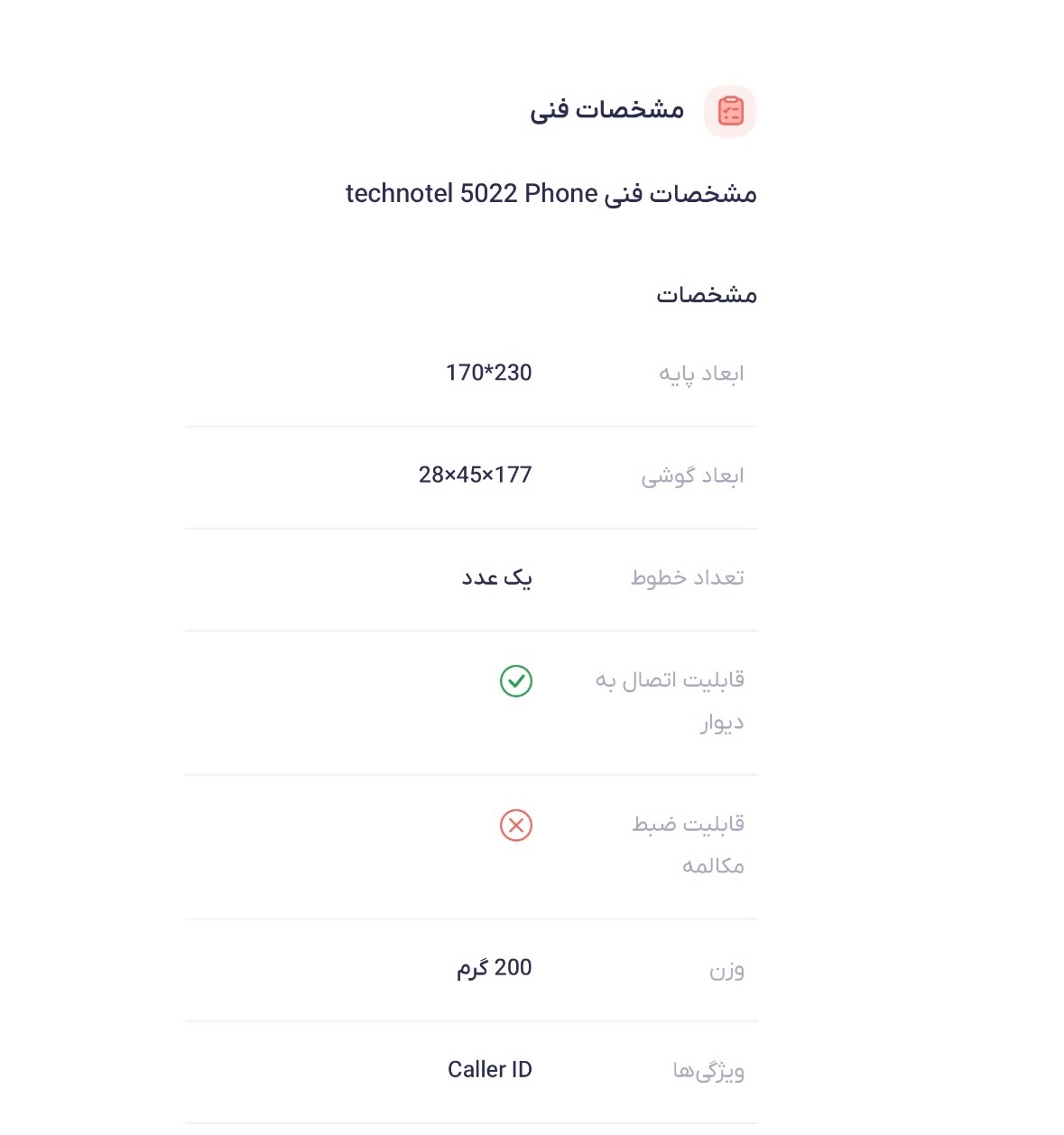Select base dimensions value 170*230
Image resolution: width=1064 pixels, height=1135 pixels.
click(488, 373)
